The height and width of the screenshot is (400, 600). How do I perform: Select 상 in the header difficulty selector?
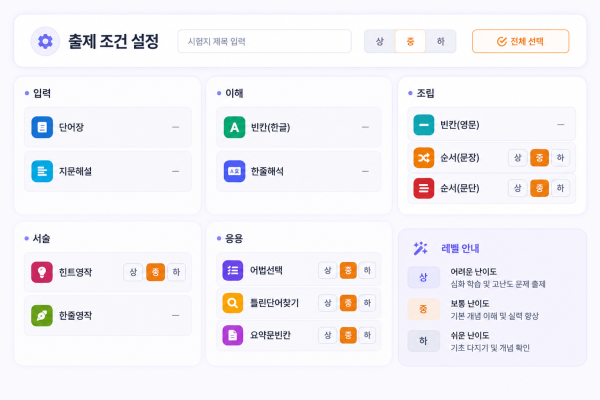[380, 41]
